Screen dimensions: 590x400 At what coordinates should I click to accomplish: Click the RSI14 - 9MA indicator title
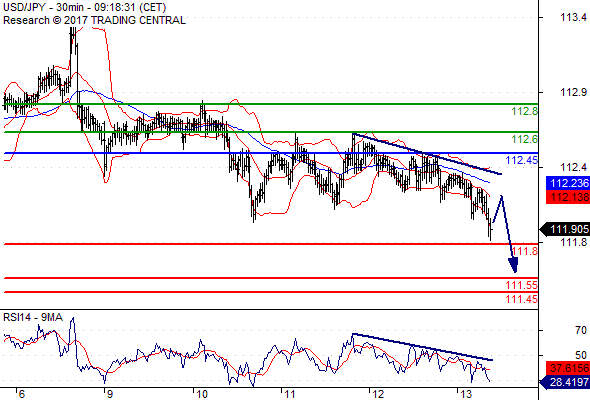pyautogui.click(x=33, y=318)
